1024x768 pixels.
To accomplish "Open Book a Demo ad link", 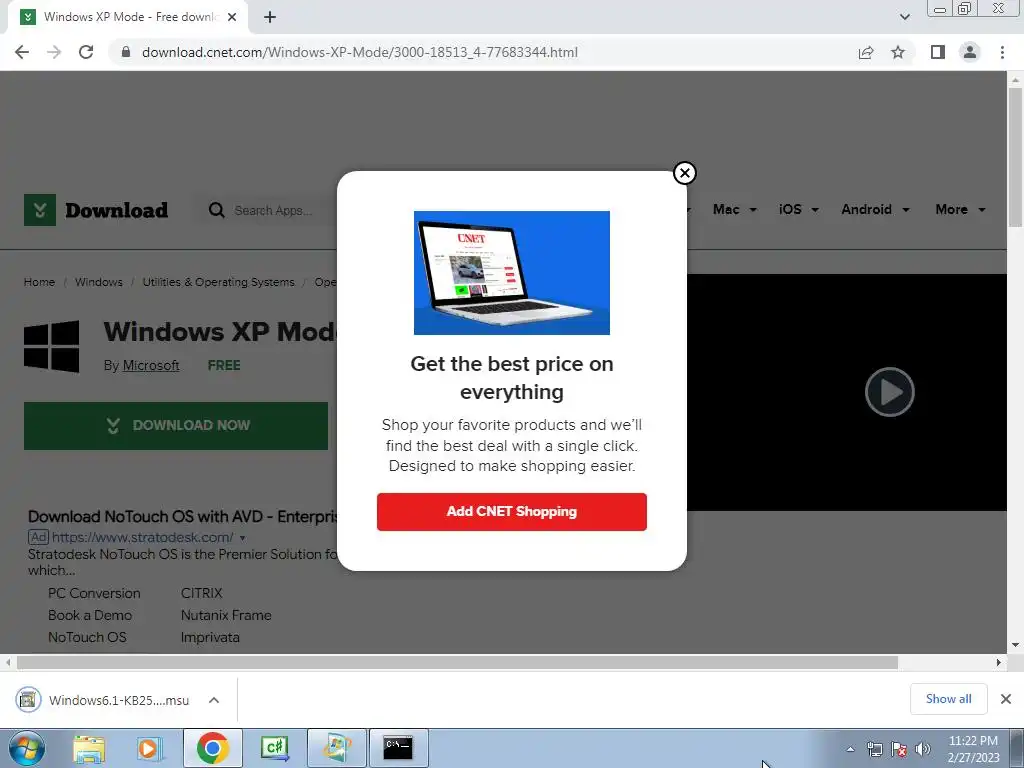I will (90, 615).
